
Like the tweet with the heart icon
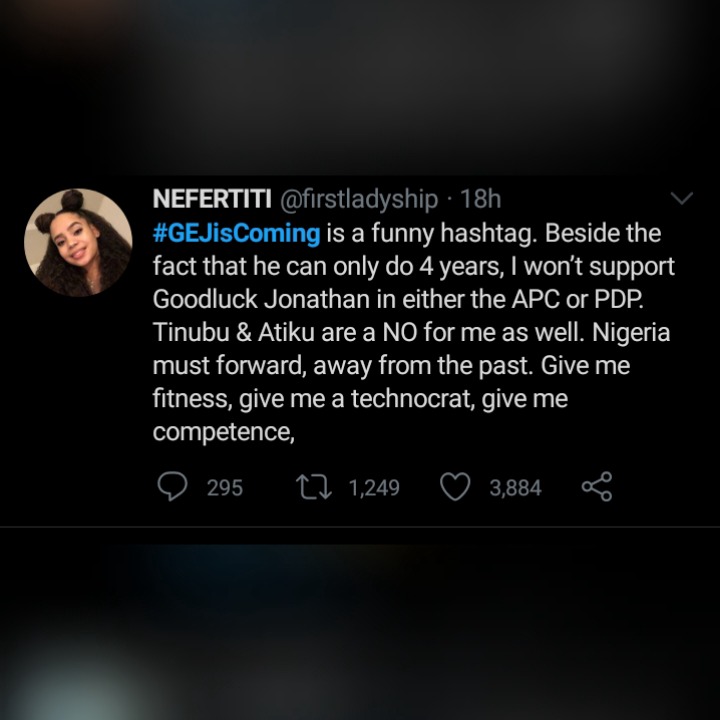click(x=456, y=487)
